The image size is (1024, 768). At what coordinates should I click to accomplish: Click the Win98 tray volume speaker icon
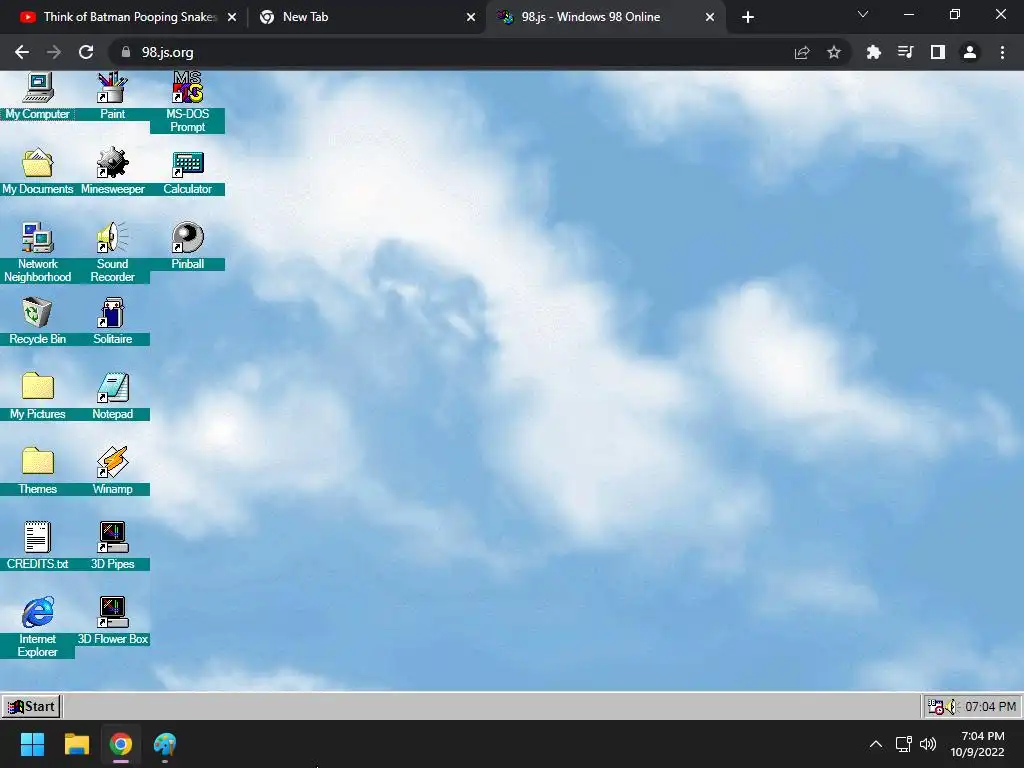click(952, 707)
